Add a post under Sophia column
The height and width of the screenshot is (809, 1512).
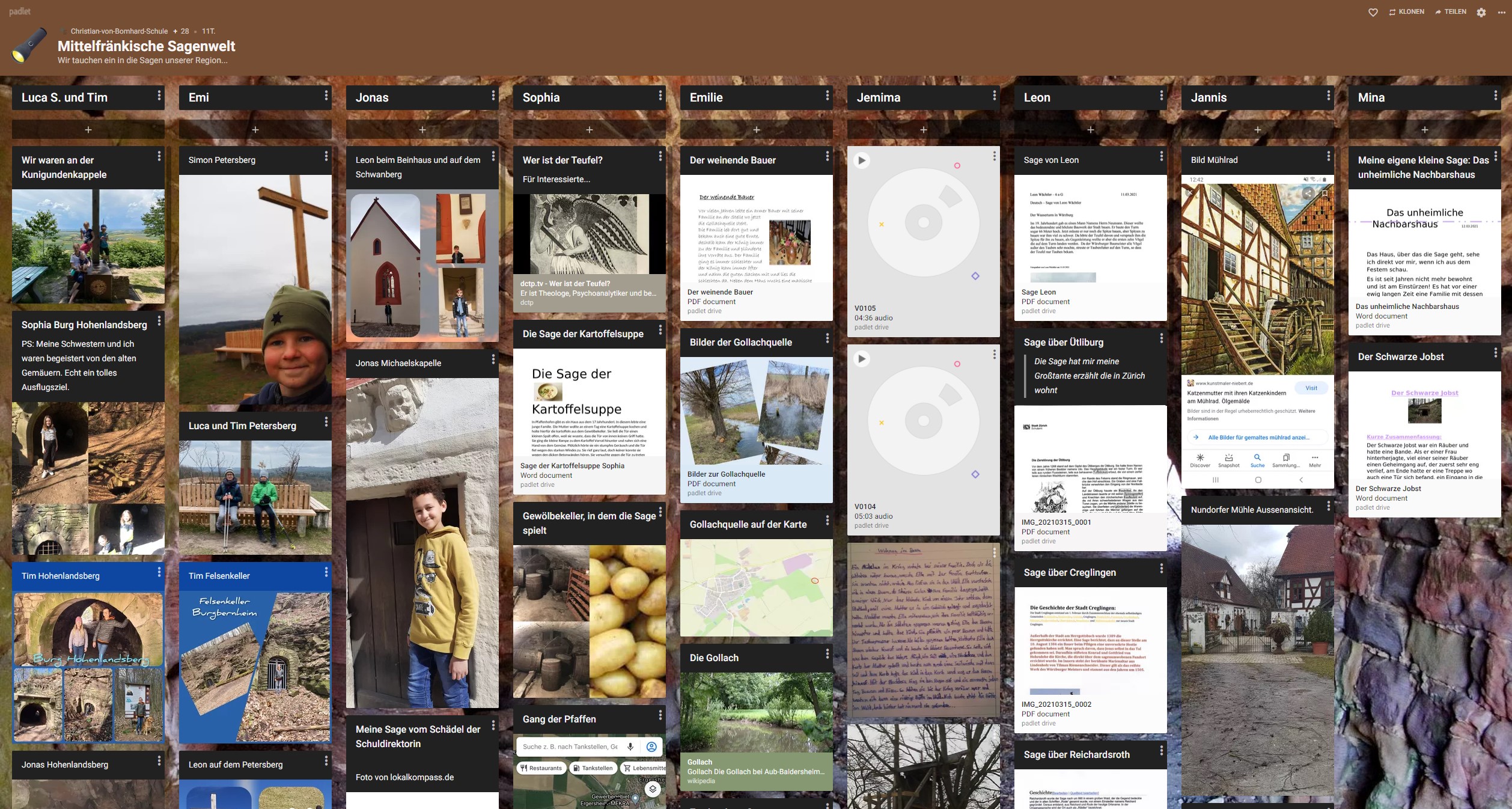pos(590,129)
